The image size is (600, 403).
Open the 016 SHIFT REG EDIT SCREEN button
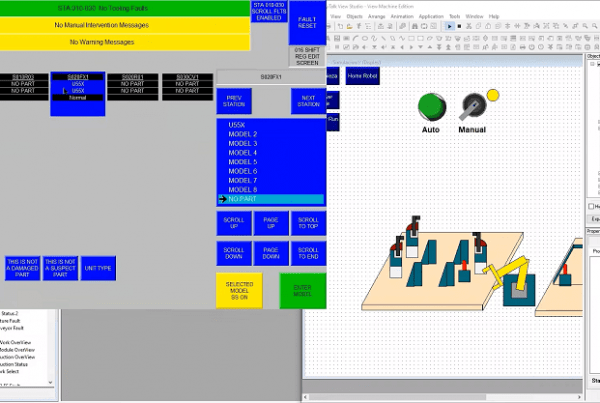tap(307, 56)
